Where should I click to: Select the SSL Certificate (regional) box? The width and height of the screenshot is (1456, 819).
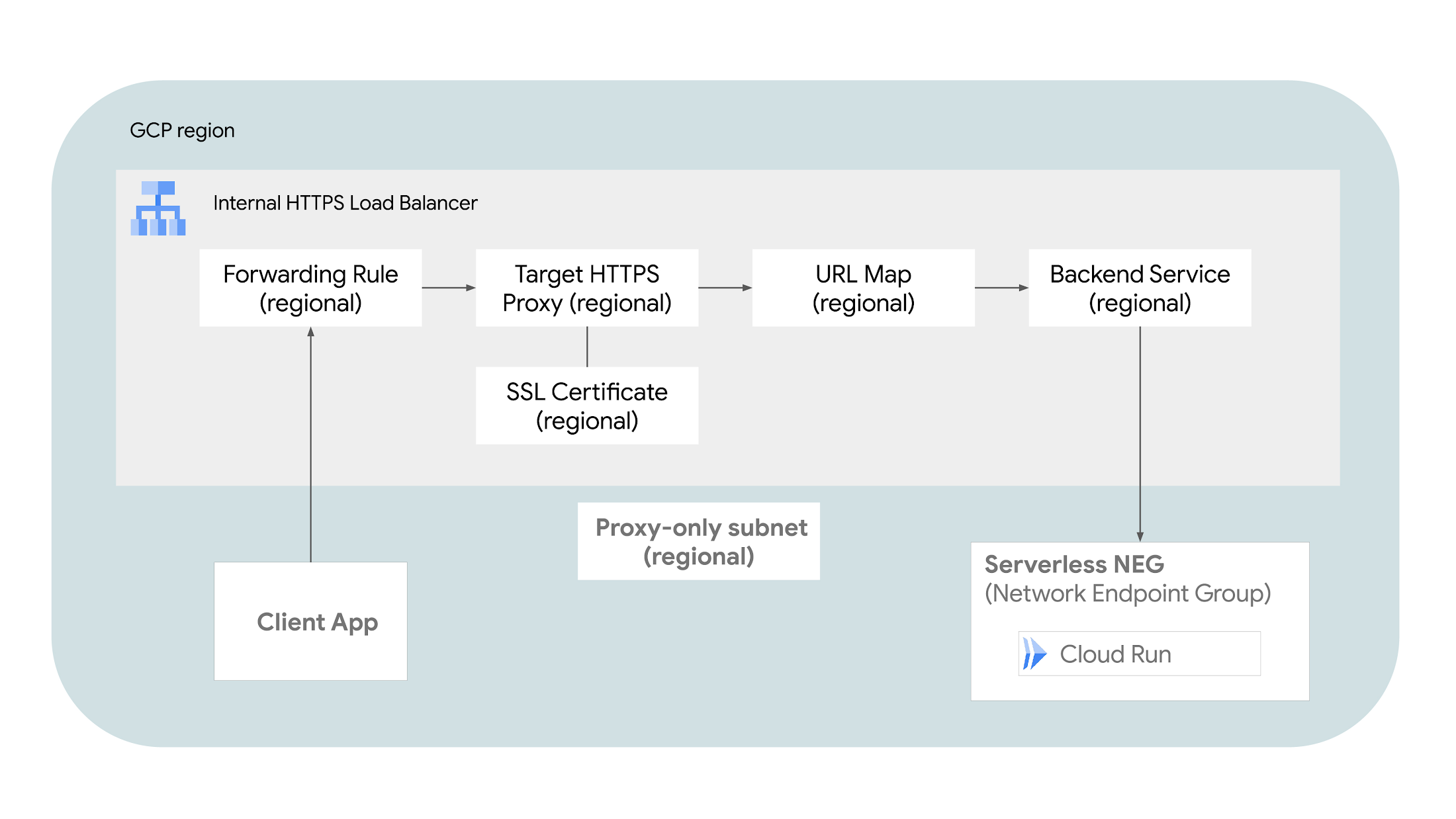tap(587, 406)
